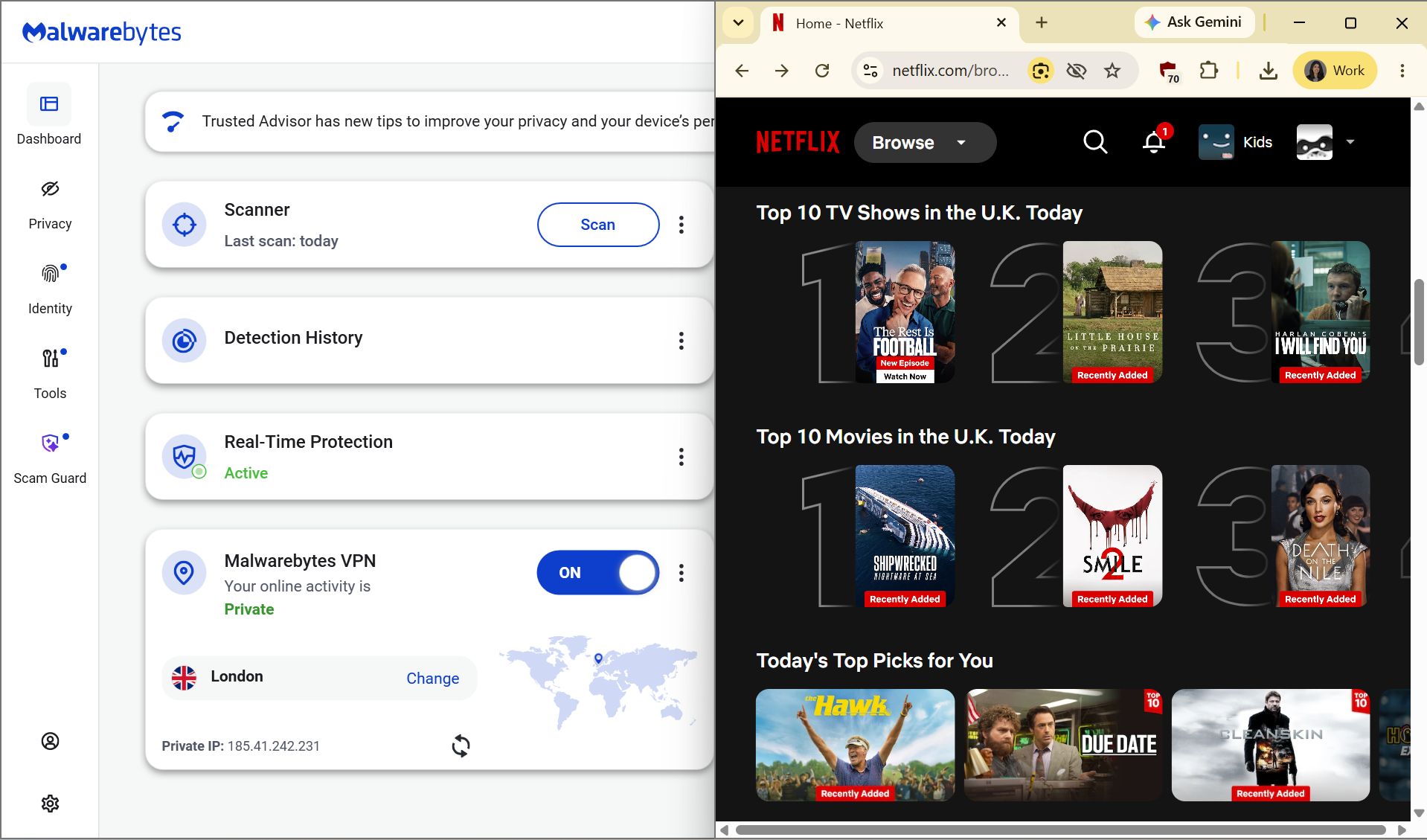Image resolution: width=1427 pixels, height=840 pixels.
Task: Open Detection History more options menu
Action: point(682,341)
